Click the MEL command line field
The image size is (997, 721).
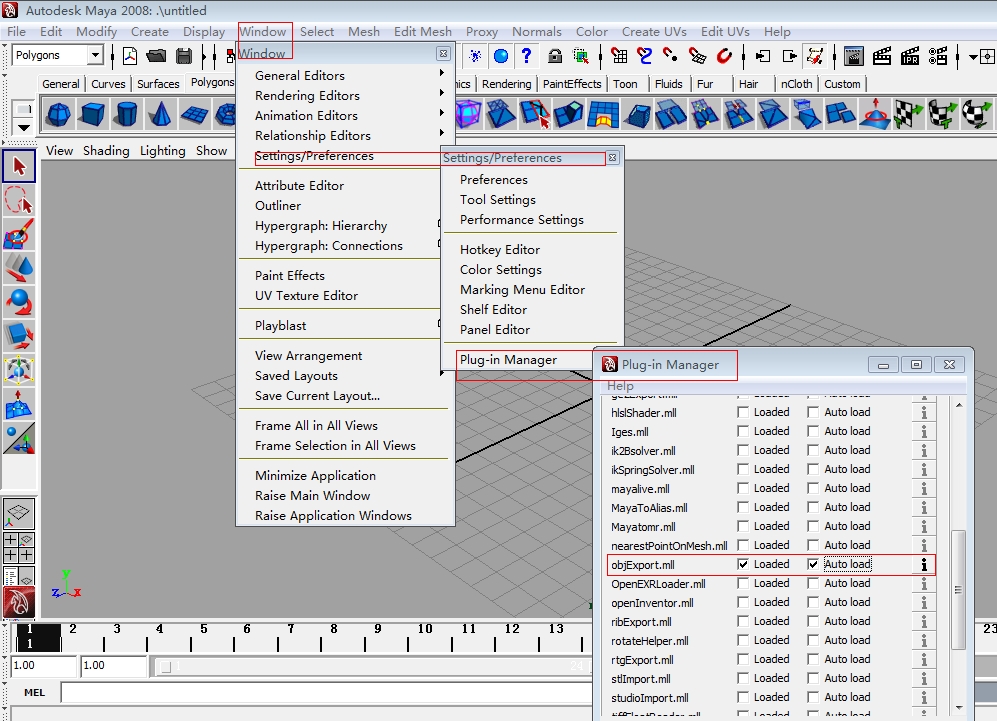pyautogui.click(x=326, y=692)
